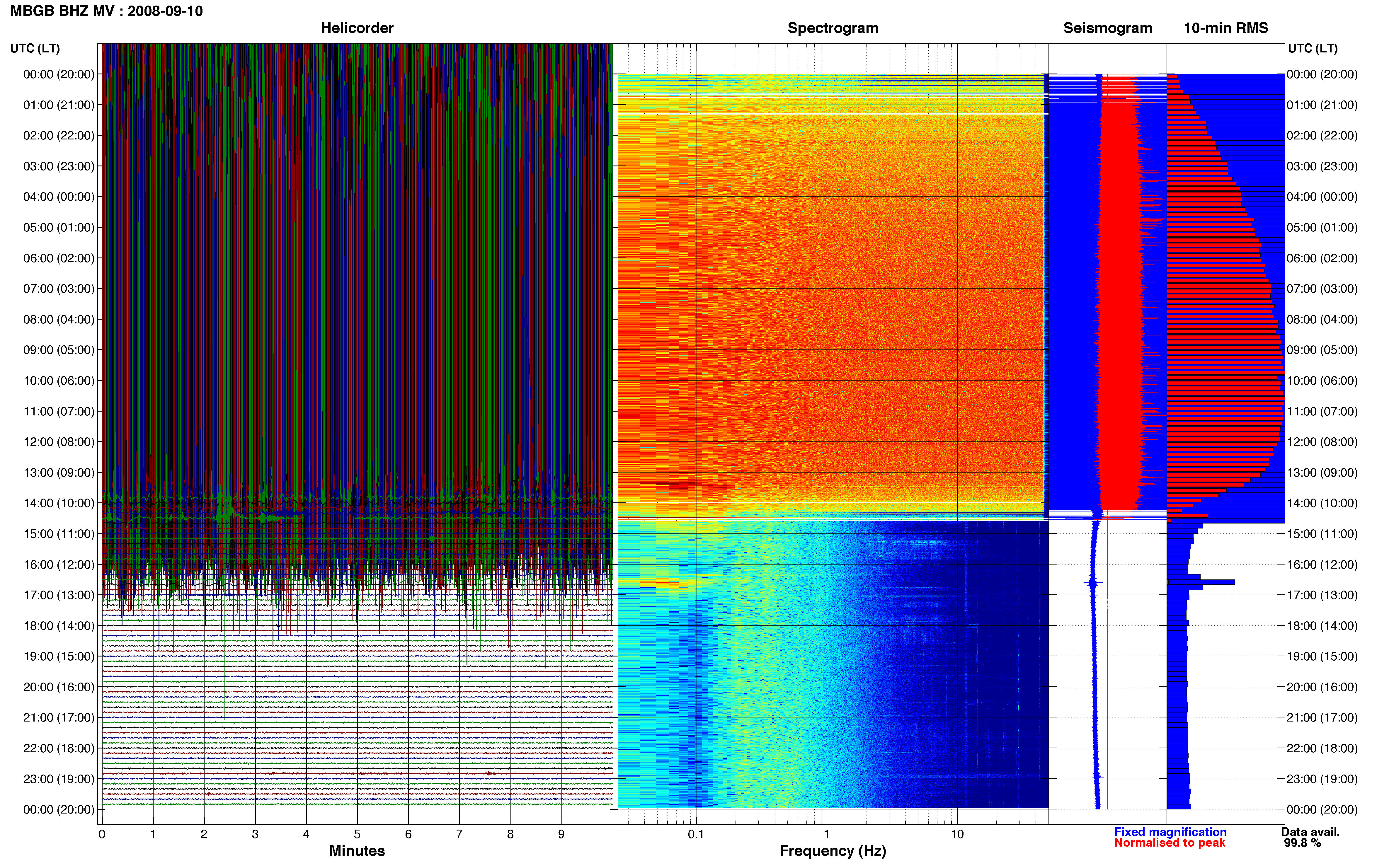Click the 9 tick on Minutes axis
The height and width of the screenshot is (868, 1389).
(x=561, y=834)
